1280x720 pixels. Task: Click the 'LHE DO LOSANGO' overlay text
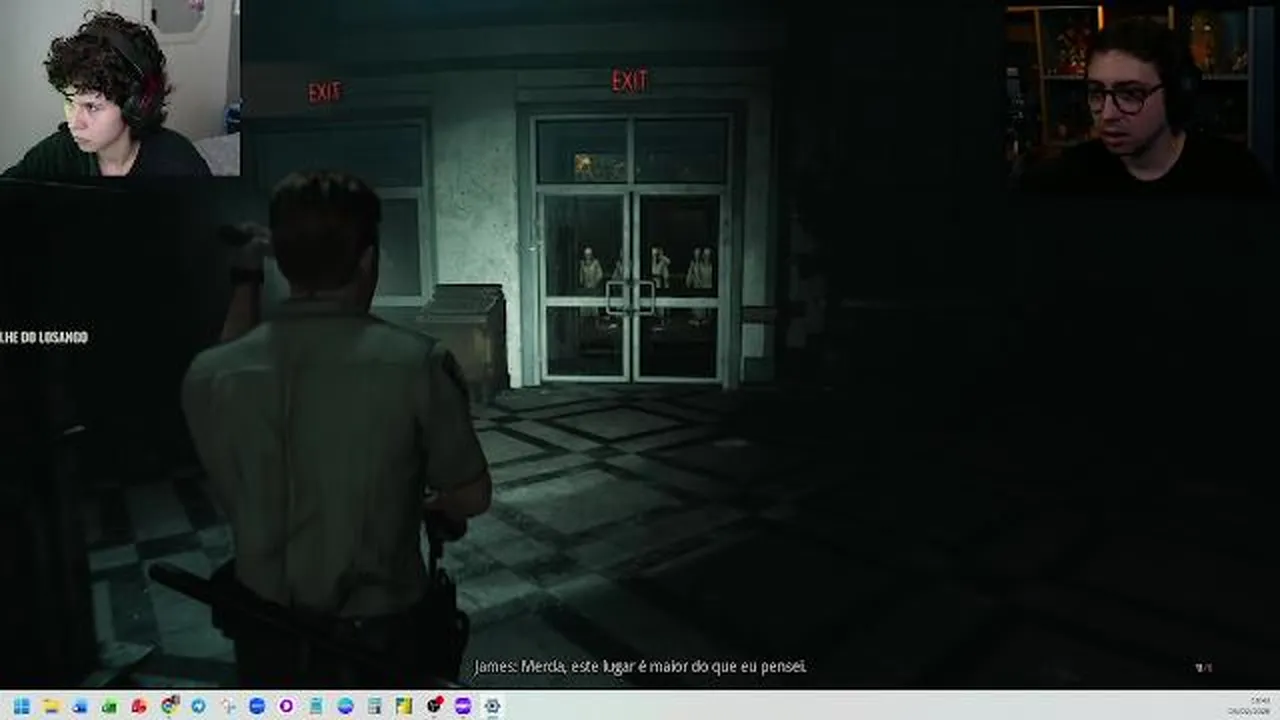click(44, 338)
